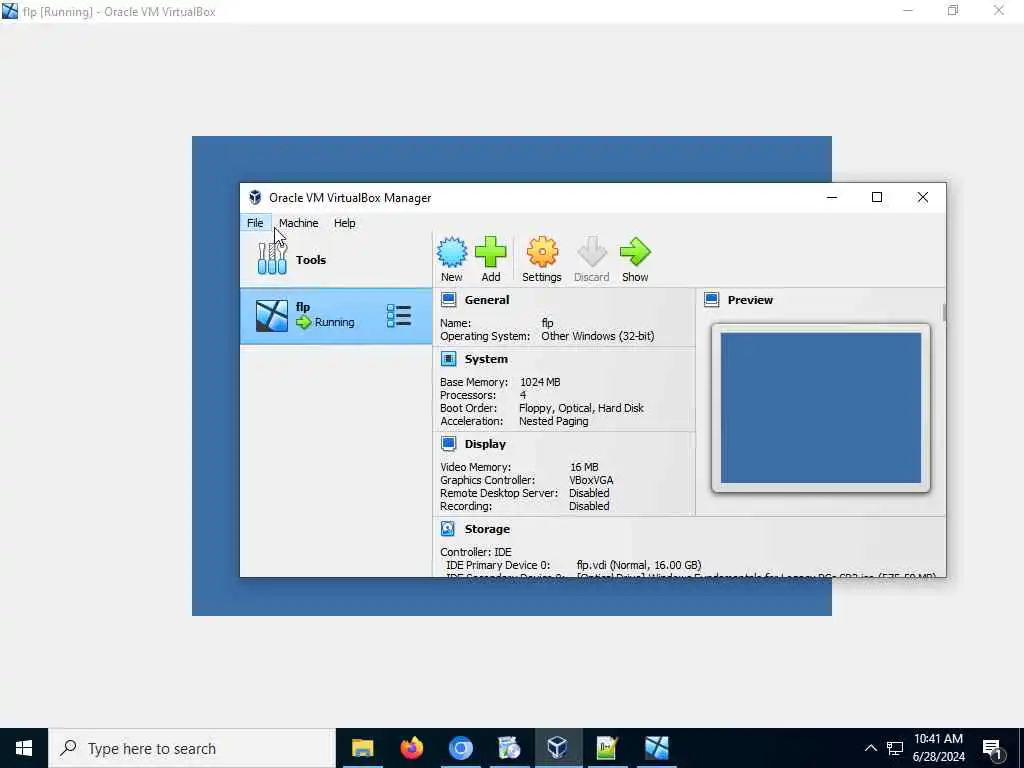The width and height of the screenshot is (1024, 768).
Task: Click the disc tool taskbar icon beside the browser
Action: pyautogui.click(x=509, y=748)
